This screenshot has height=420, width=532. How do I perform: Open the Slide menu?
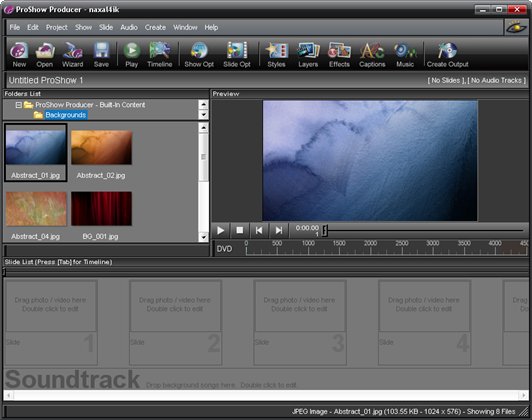point(106,27)
